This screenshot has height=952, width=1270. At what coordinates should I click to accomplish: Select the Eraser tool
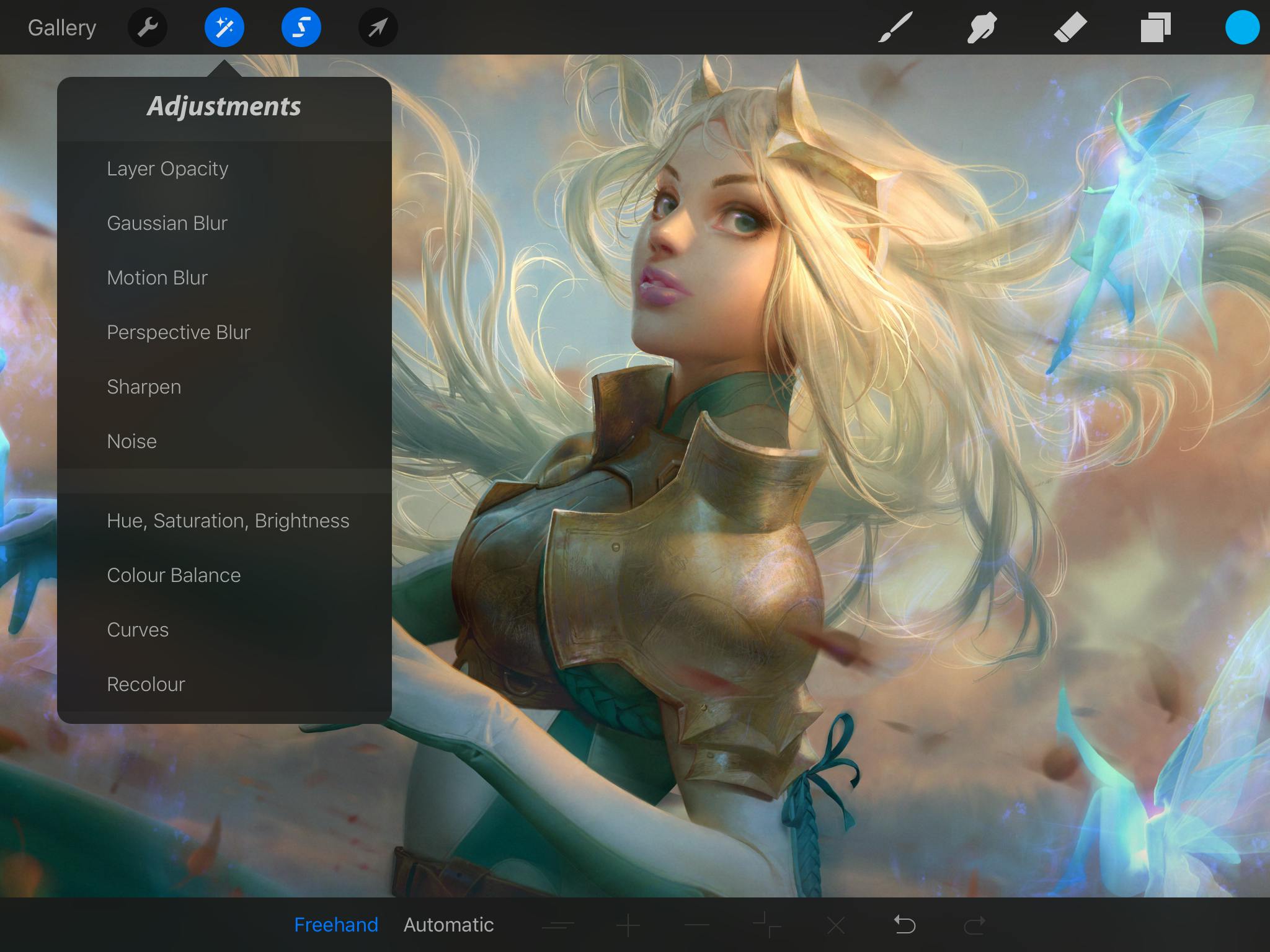pos(1070,27)
